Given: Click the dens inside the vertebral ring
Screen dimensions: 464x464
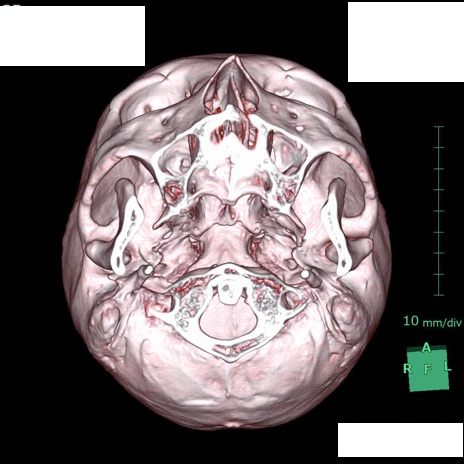Looking at the screenshot, I should [x=229, y=290].
